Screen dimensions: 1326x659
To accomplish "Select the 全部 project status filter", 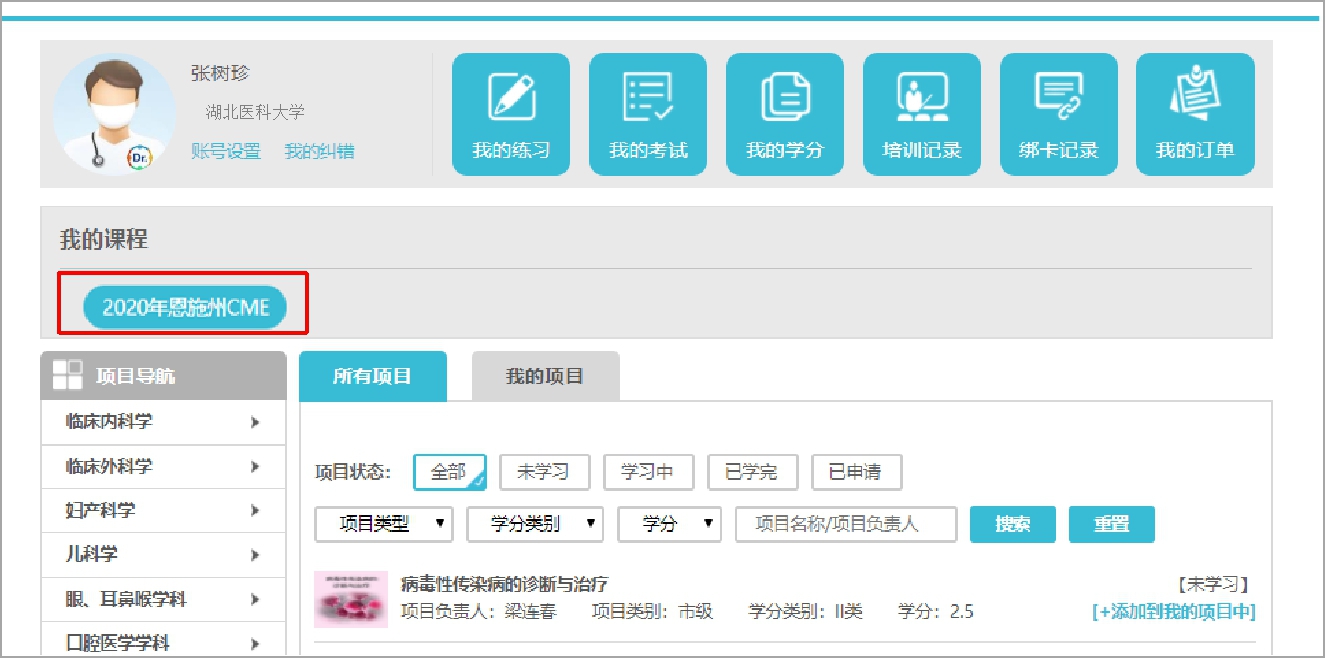I will point(449,472).
